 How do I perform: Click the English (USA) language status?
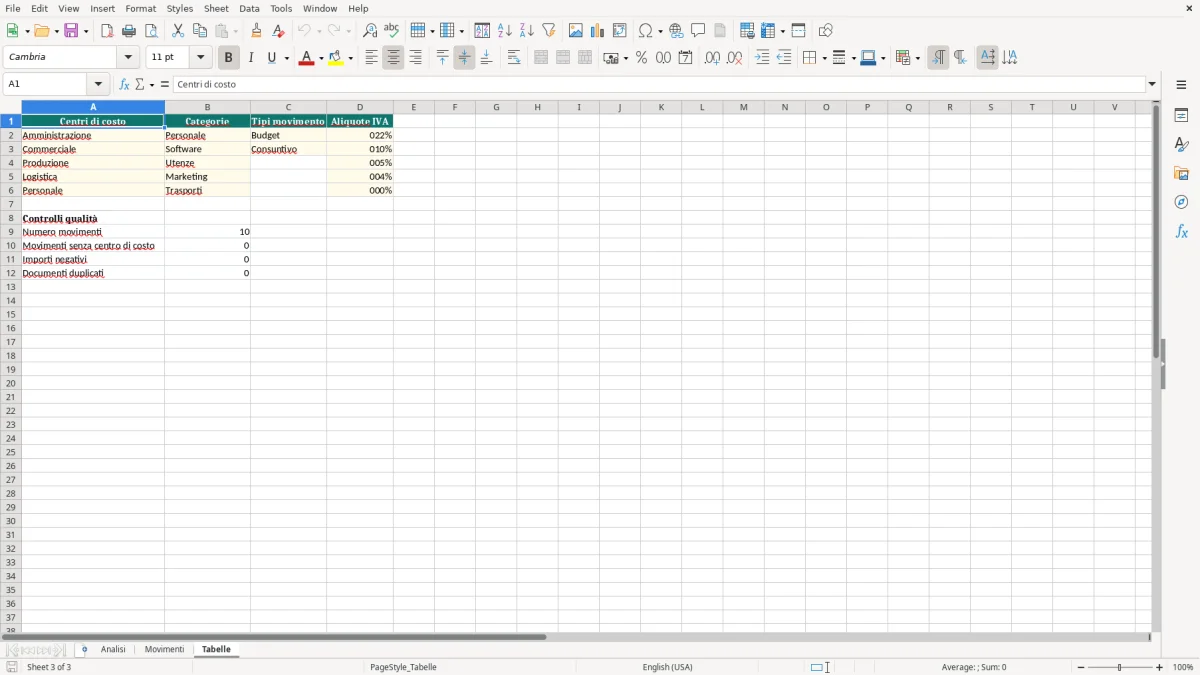tap(667, 667)
